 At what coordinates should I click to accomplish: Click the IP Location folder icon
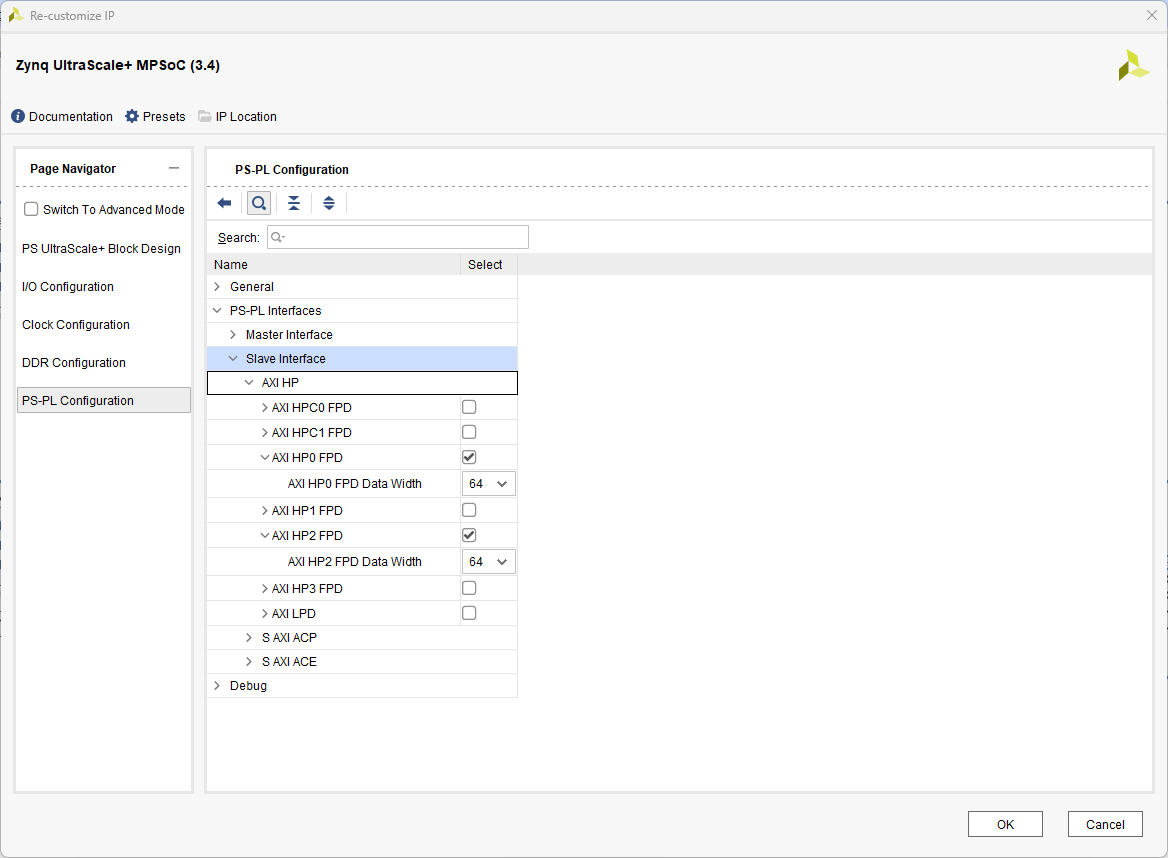[205, 117]
